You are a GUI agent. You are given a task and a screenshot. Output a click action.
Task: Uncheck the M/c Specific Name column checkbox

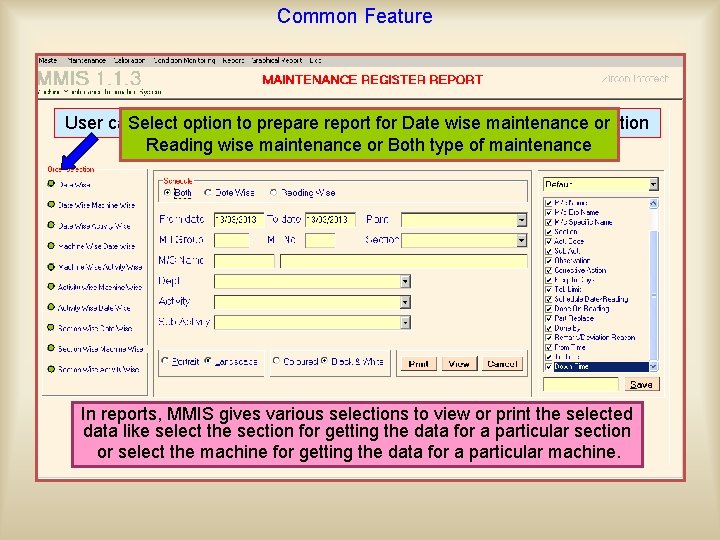point(548,222)
